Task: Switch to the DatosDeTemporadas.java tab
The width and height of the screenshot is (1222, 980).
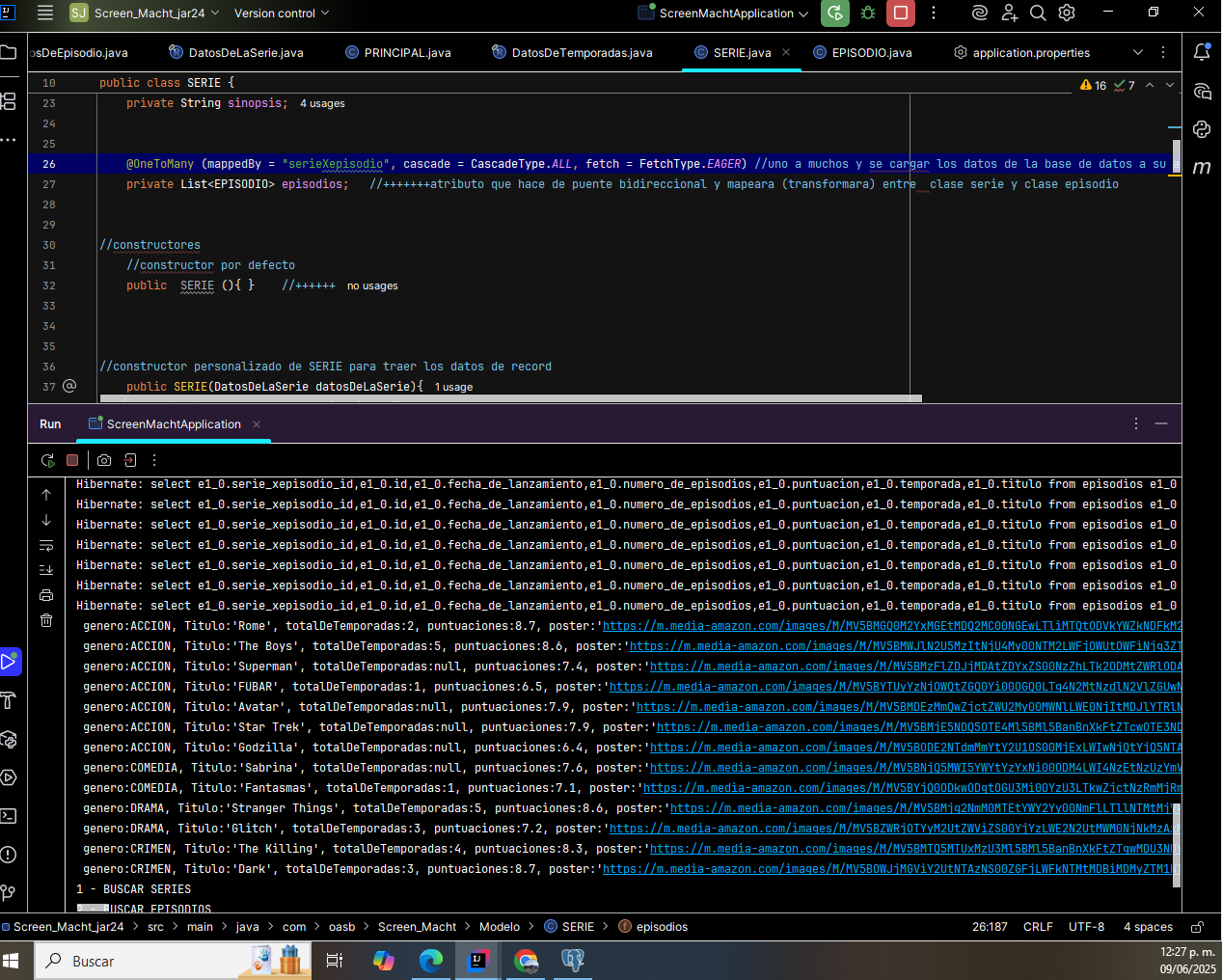Action: point(572,52)
